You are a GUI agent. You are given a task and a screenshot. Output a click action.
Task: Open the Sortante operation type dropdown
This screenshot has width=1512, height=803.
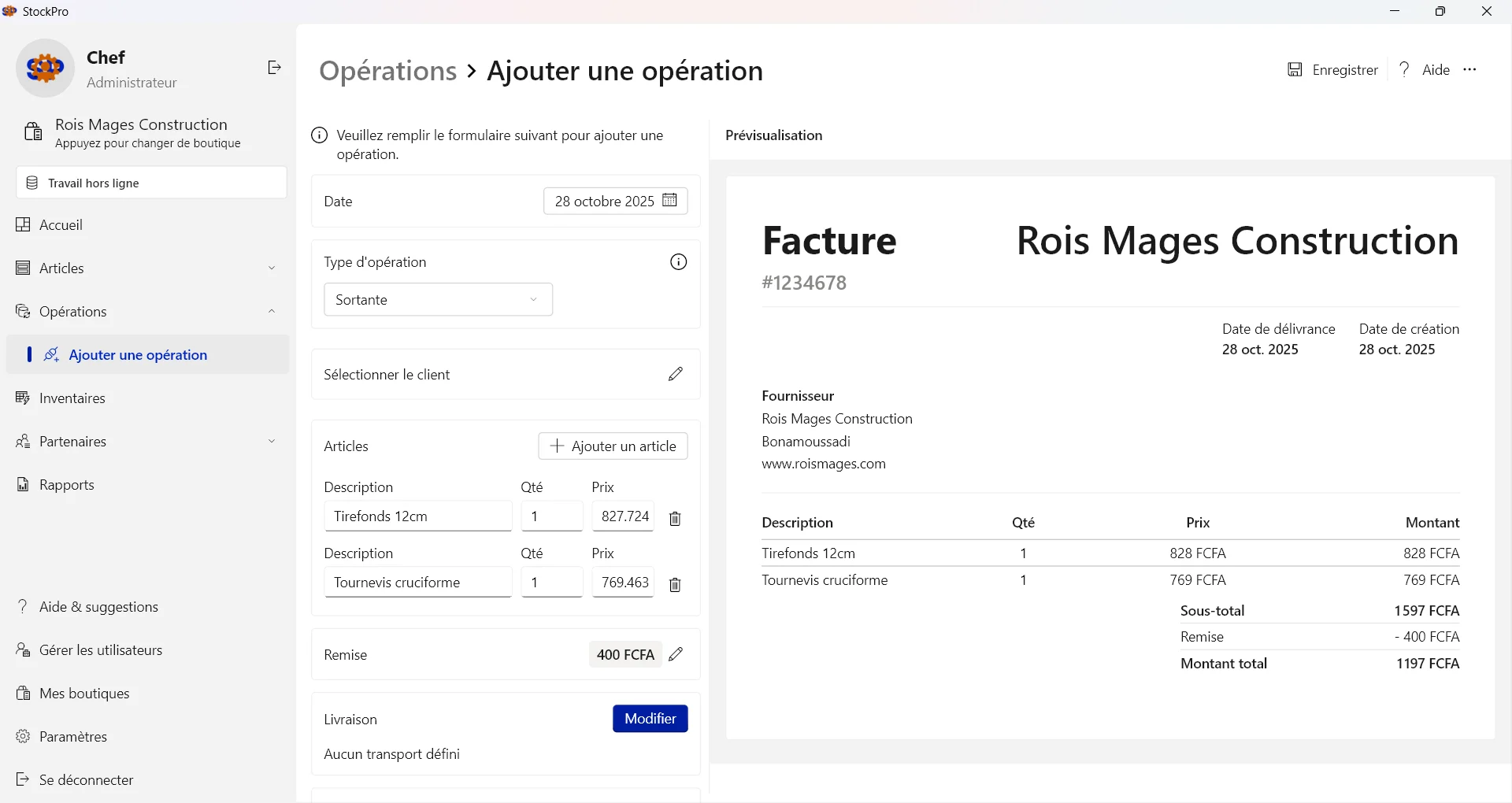(x=438, y=300)
